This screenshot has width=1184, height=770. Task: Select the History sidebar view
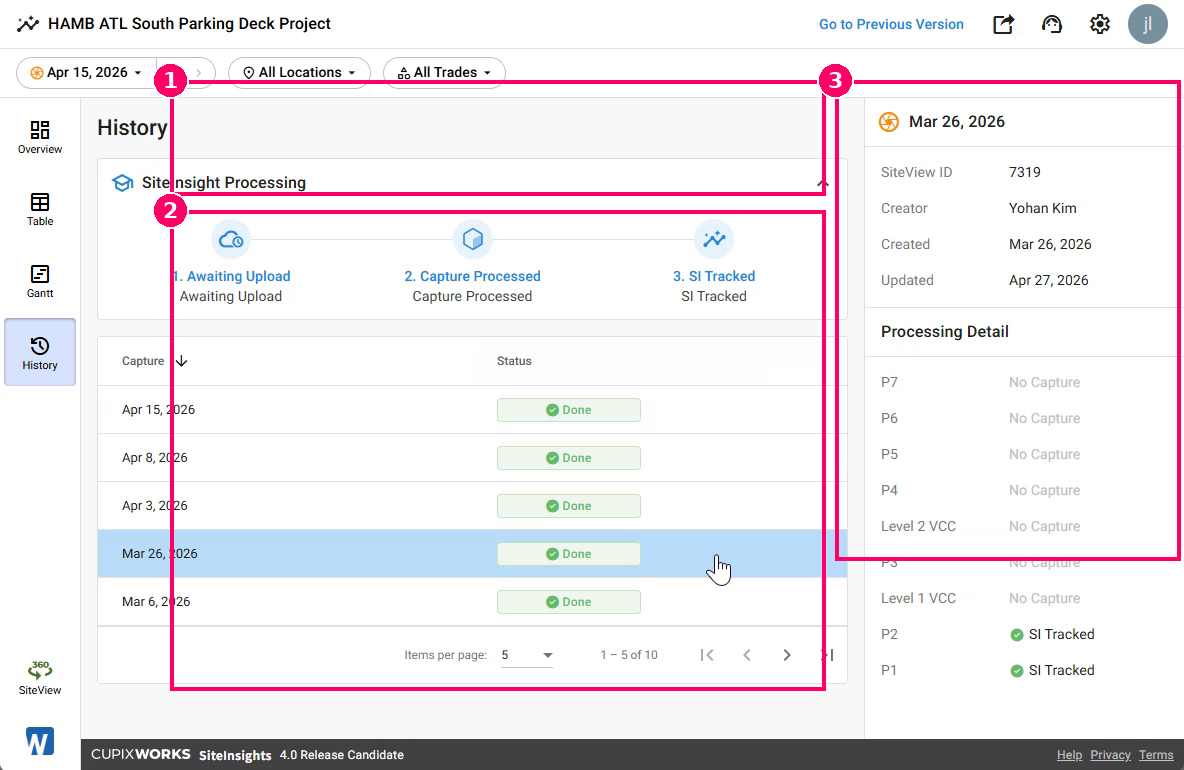point(40,353)
